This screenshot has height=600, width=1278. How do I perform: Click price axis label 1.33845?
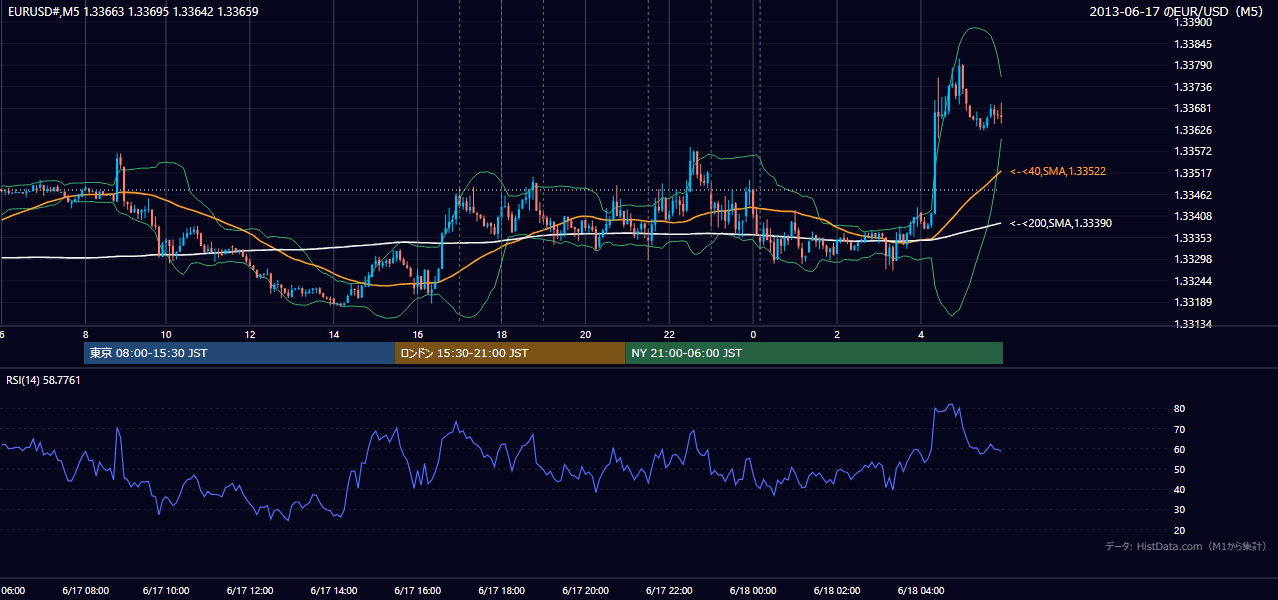[1191, 44]
